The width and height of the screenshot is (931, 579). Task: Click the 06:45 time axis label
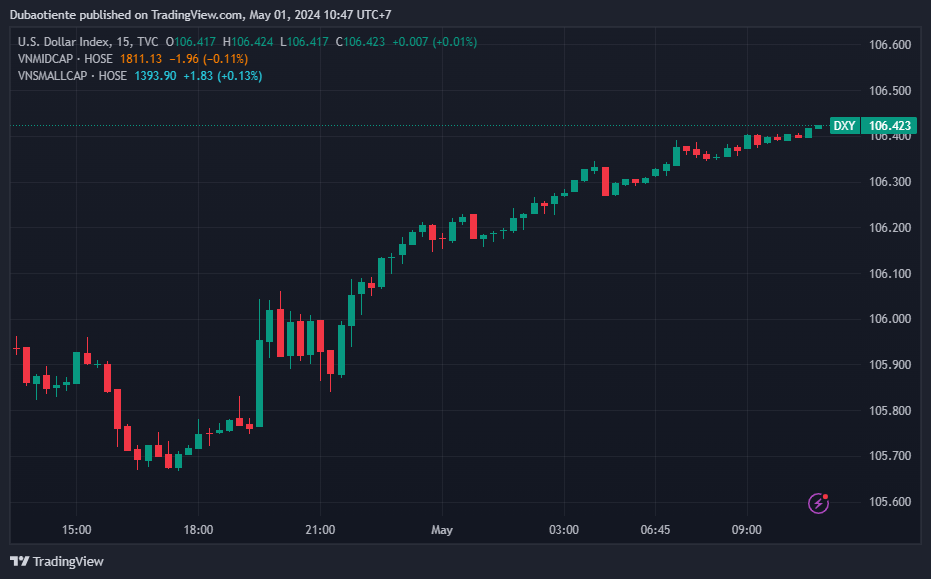click(655, 530)
